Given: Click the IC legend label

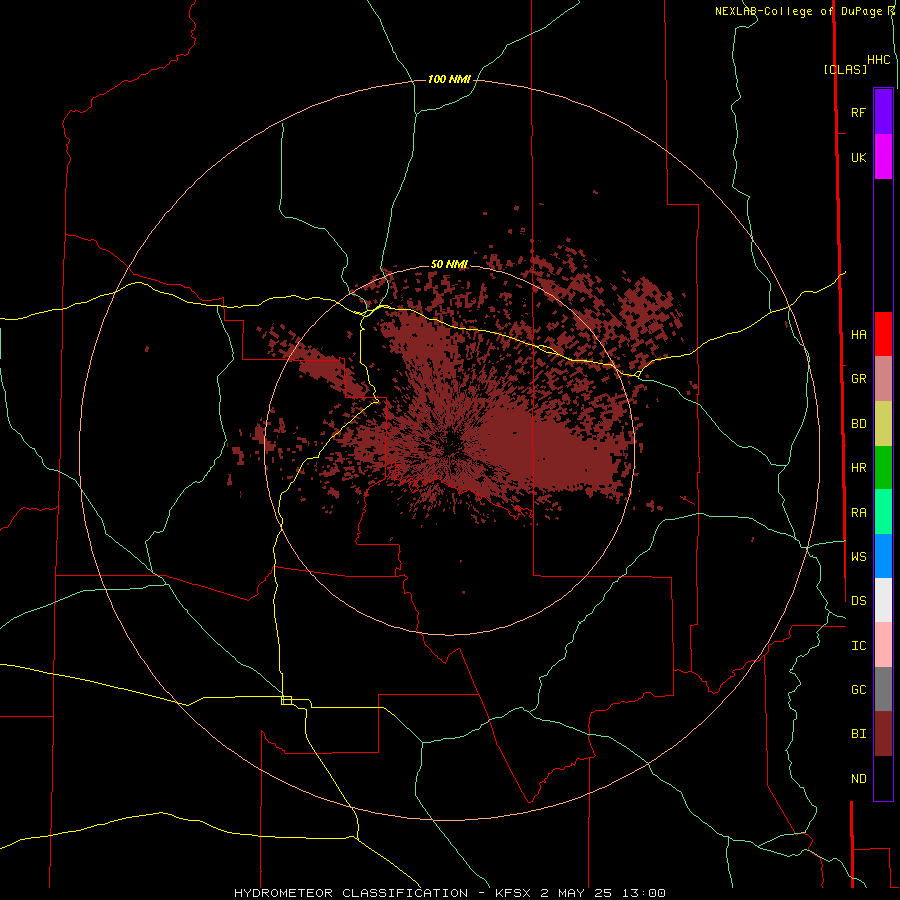Looking at the screenshot, I should 858,645.
